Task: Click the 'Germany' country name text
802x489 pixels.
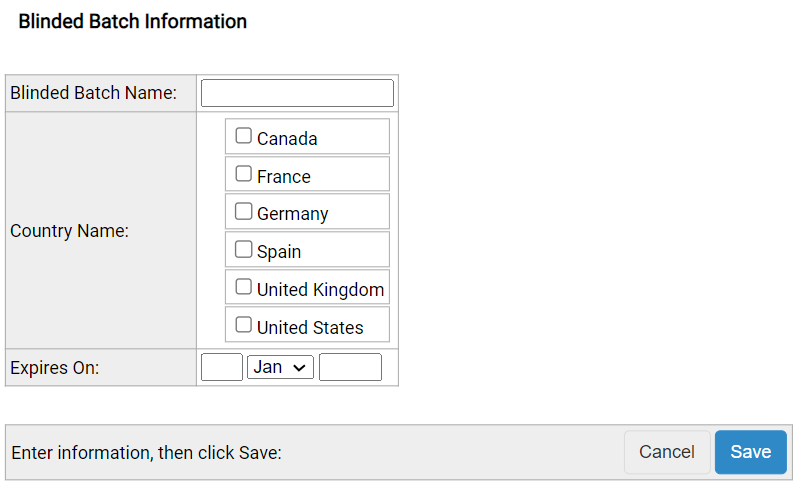Action: (x=292, y=214)
